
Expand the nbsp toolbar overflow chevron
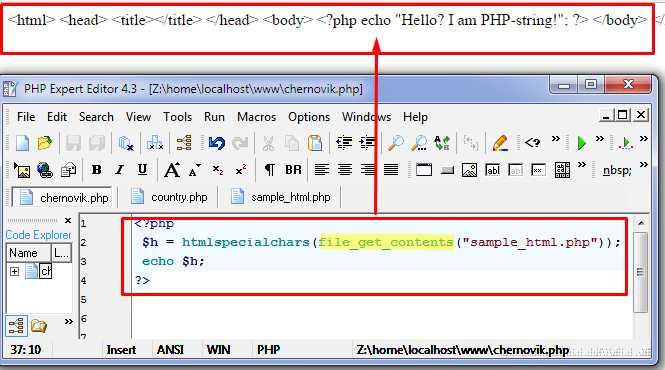[643, 165]
